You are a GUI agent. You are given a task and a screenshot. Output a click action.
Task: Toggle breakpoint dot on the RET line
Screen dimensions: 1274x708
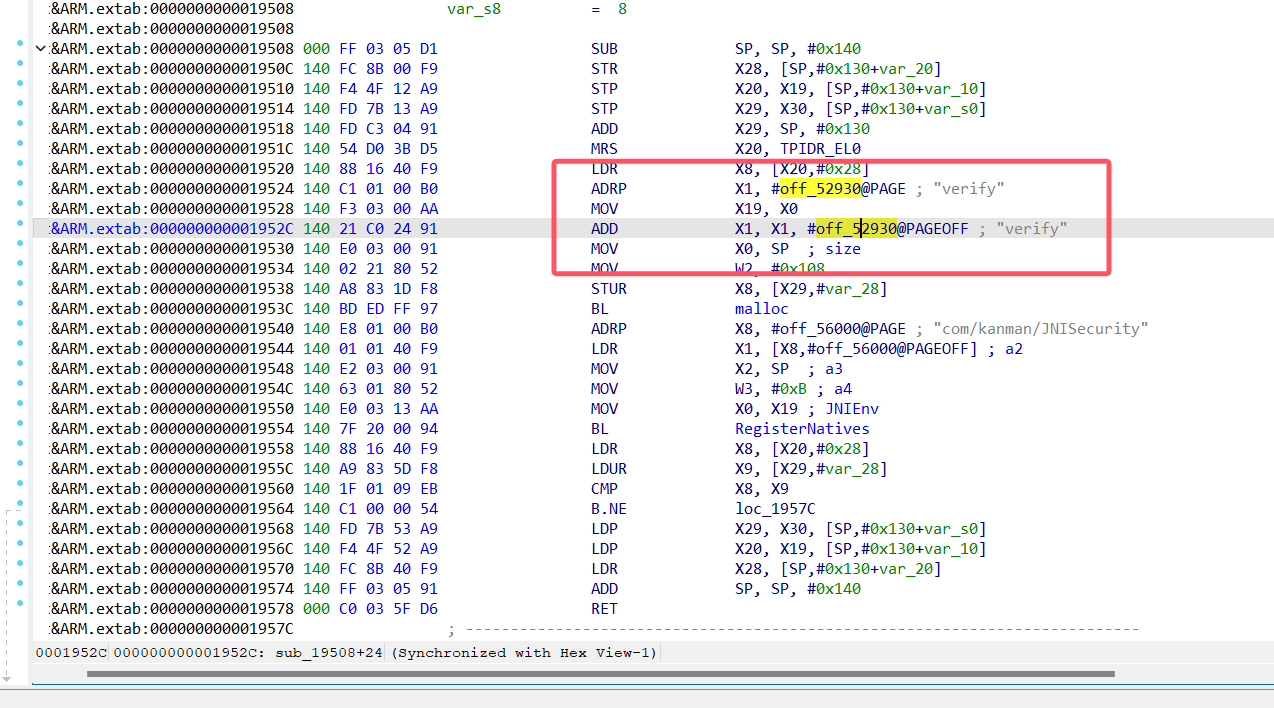(20, 603)
